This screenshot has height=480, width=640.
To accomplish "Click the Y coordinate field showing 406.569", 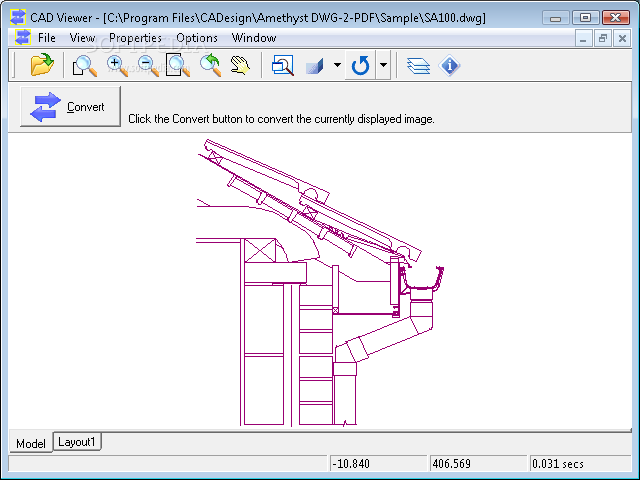I will [478, 464].
